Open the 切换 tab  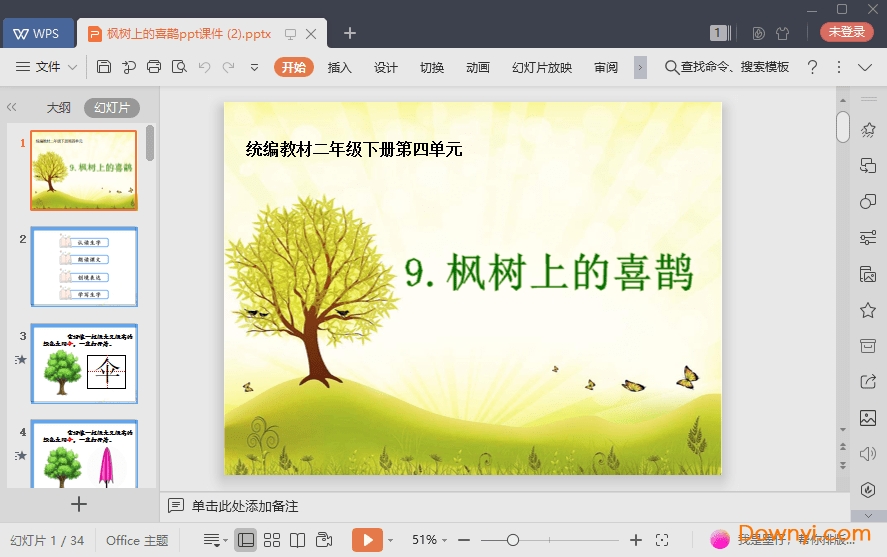(x=432, y=67)
